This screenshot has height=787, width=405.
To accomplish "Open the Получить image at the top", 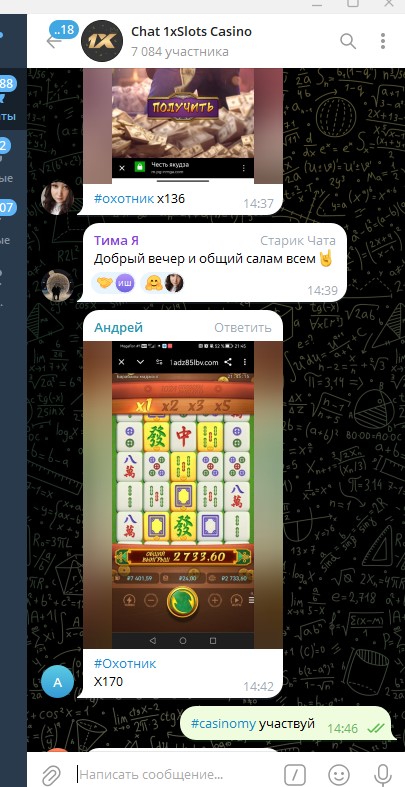I will (x=183, y=125).
